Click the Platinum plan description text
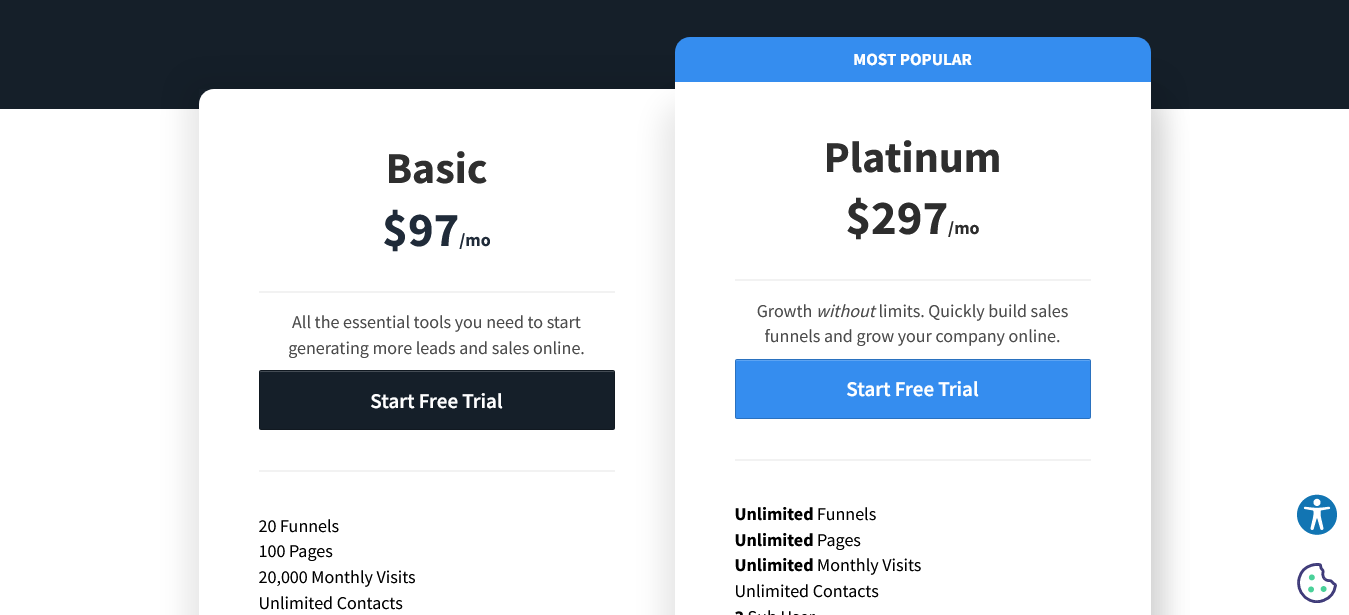Image resolution: width=1349 pixels, height=615 pixels. 912,323
